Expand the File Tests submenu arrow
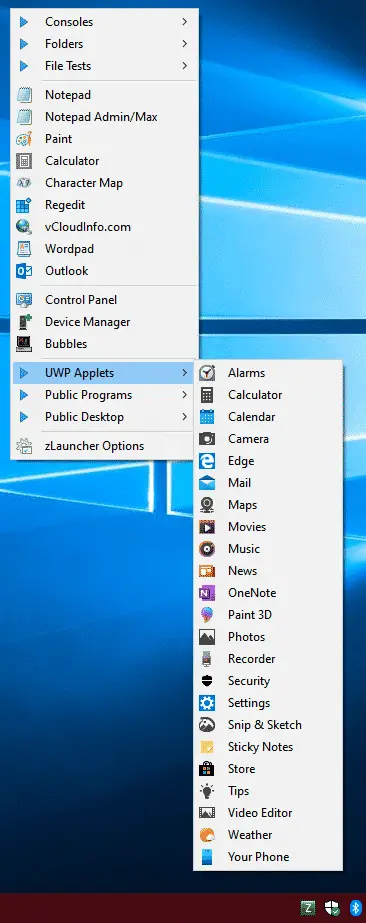 point(184,66)
